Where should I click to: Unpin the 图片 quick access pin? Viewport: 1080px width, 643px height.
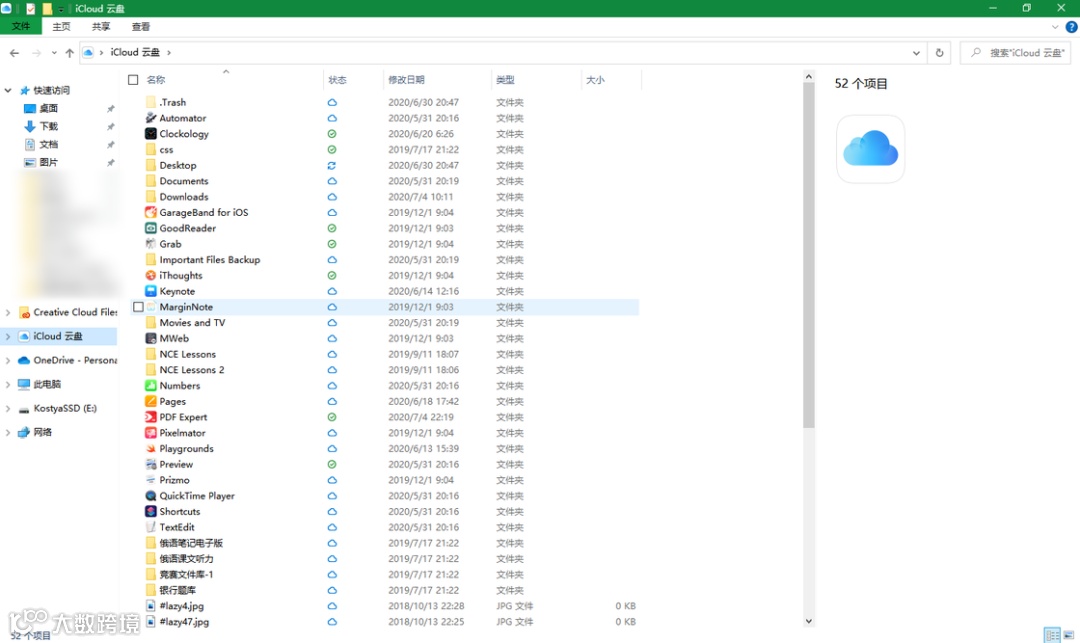(x=110, y=162)
